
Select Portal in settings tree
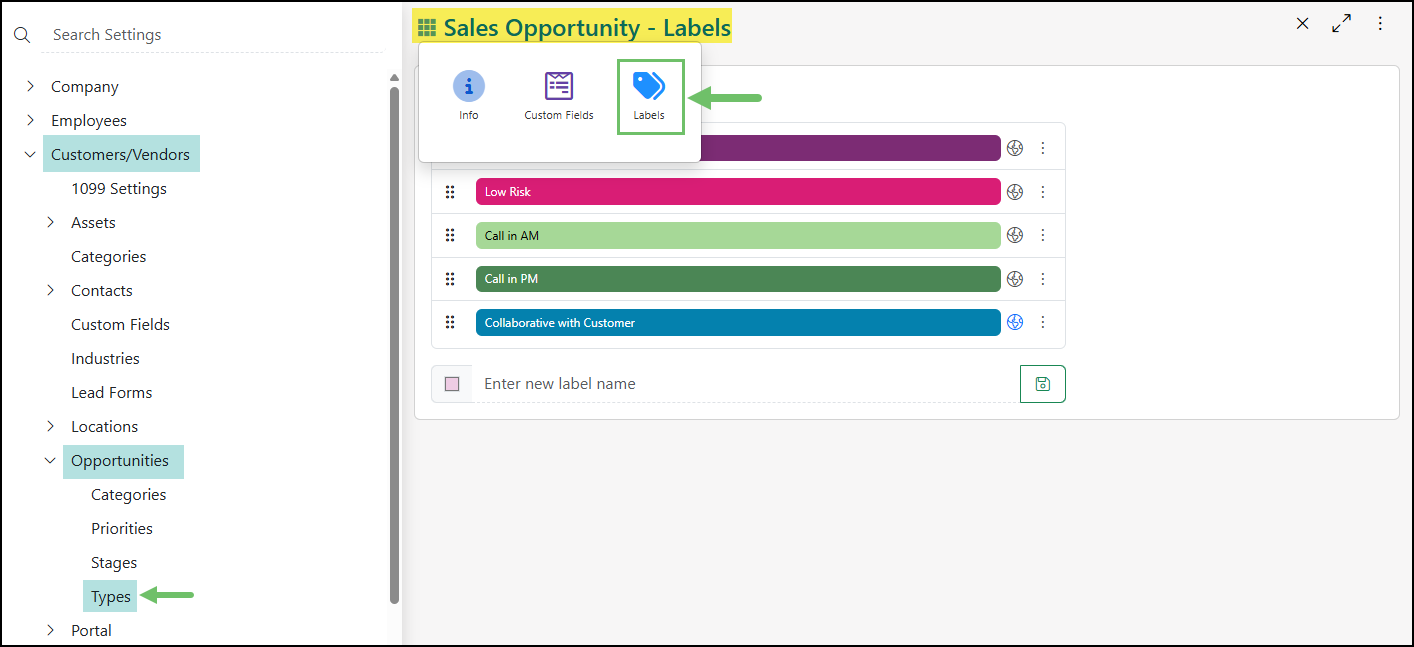[x=91, y=631]
